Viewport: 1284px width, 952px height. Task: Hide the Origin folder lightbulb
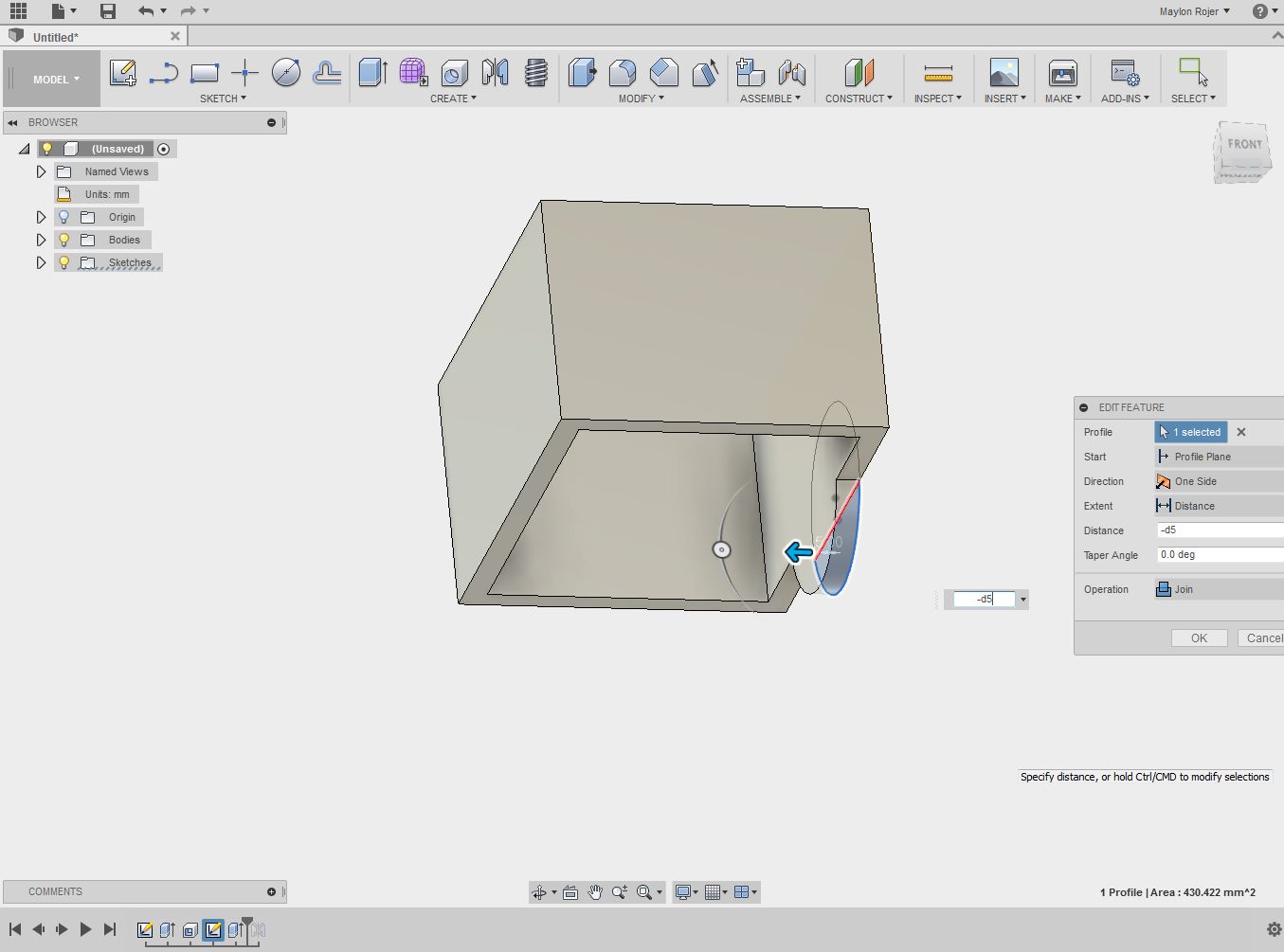pos(64,217)
